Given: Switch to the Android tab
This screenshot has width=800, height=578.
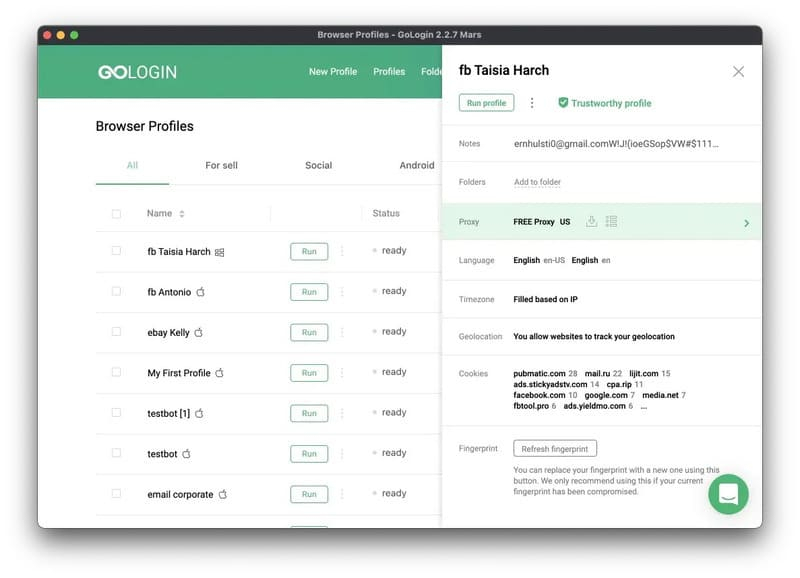Looking at the screenshot, I should point(417,165).
